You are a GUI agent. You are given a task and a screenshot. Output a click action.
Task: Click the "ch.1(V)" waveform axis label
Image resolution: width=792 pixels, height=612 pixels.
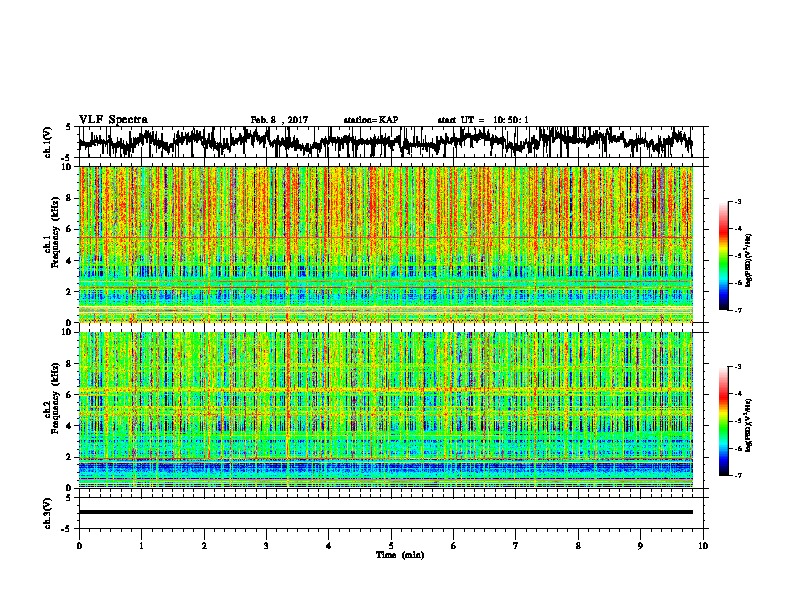47,142
